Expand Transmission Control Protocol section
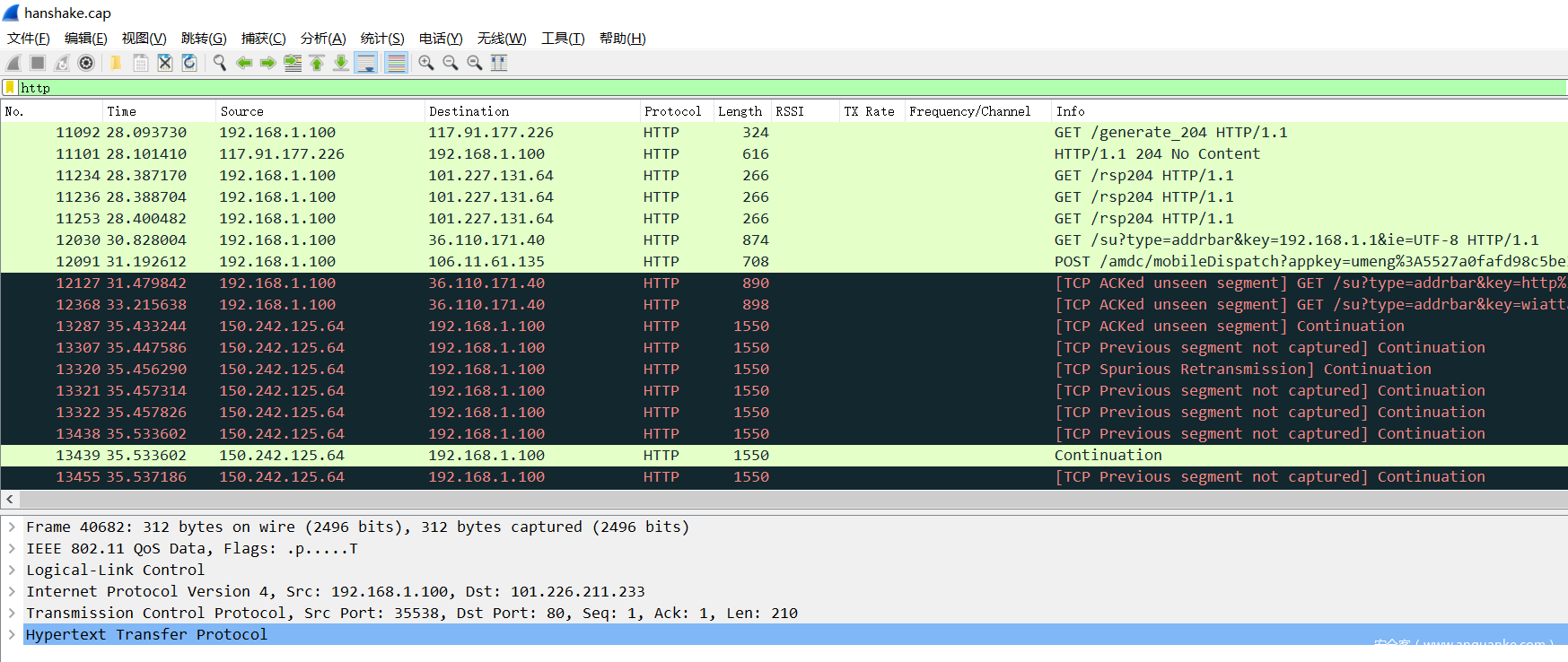Viewport: 1568px width, 662px height. tap(12, 613)
